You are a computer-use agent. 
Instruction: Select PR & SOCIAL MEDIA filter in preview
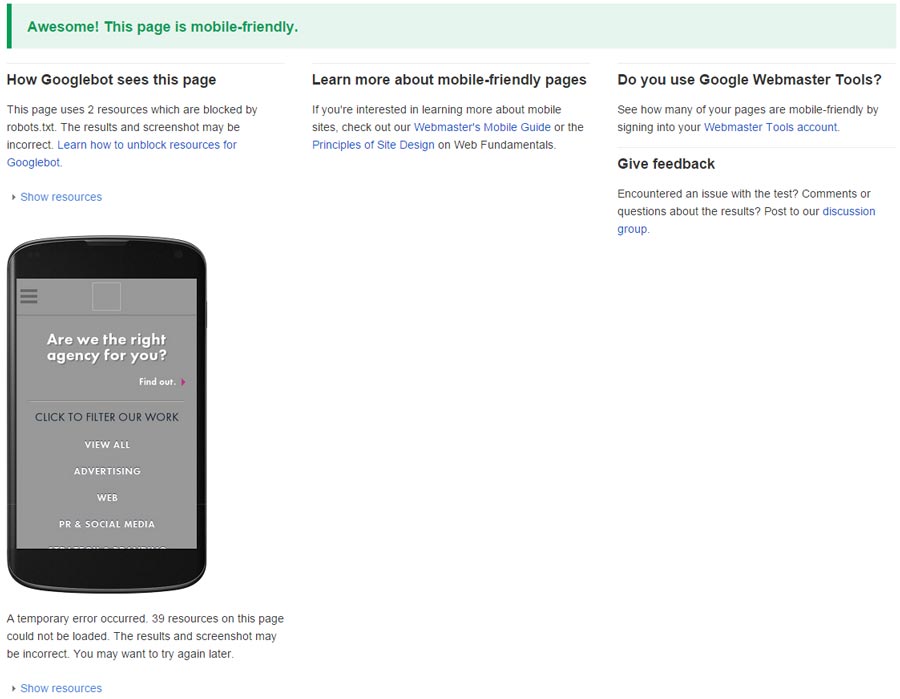107,524
